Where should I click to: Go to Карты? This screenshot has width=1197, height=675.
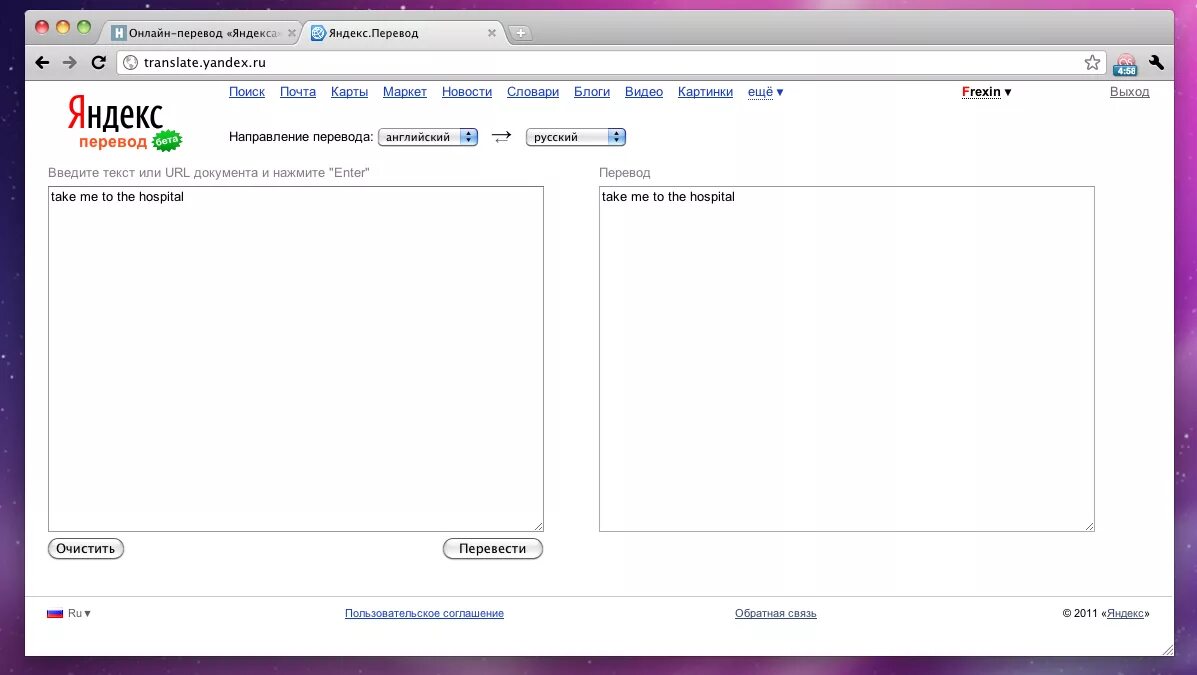coord(349,92)
